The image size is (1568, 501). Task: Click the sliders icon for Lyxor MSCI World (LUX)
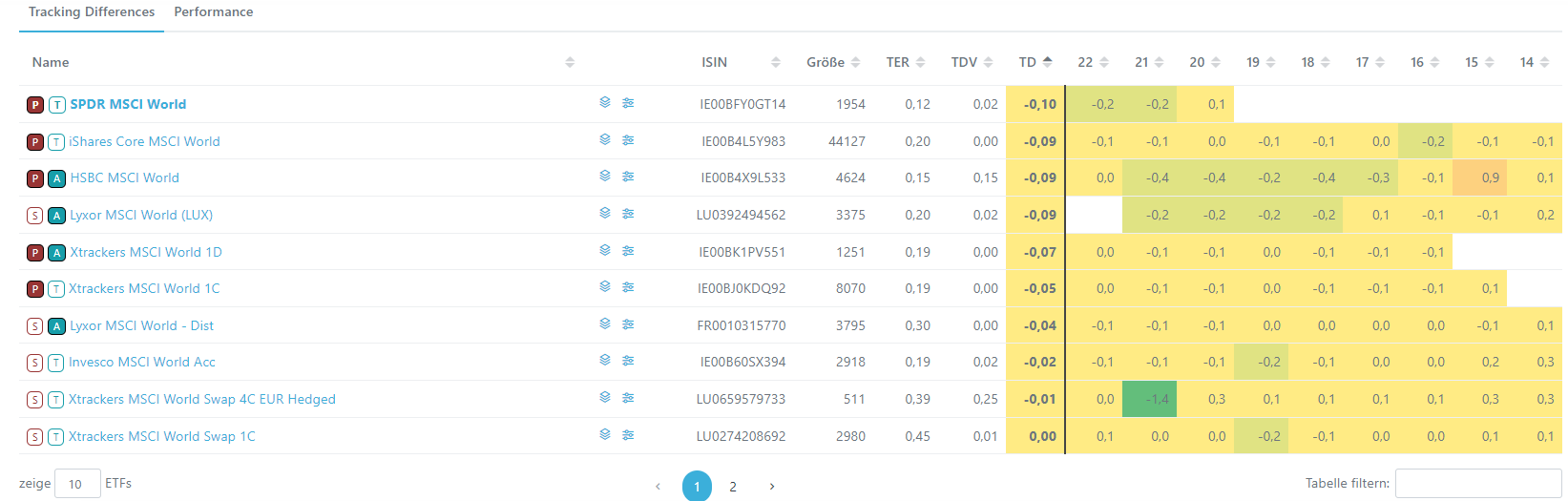(628, 214)
